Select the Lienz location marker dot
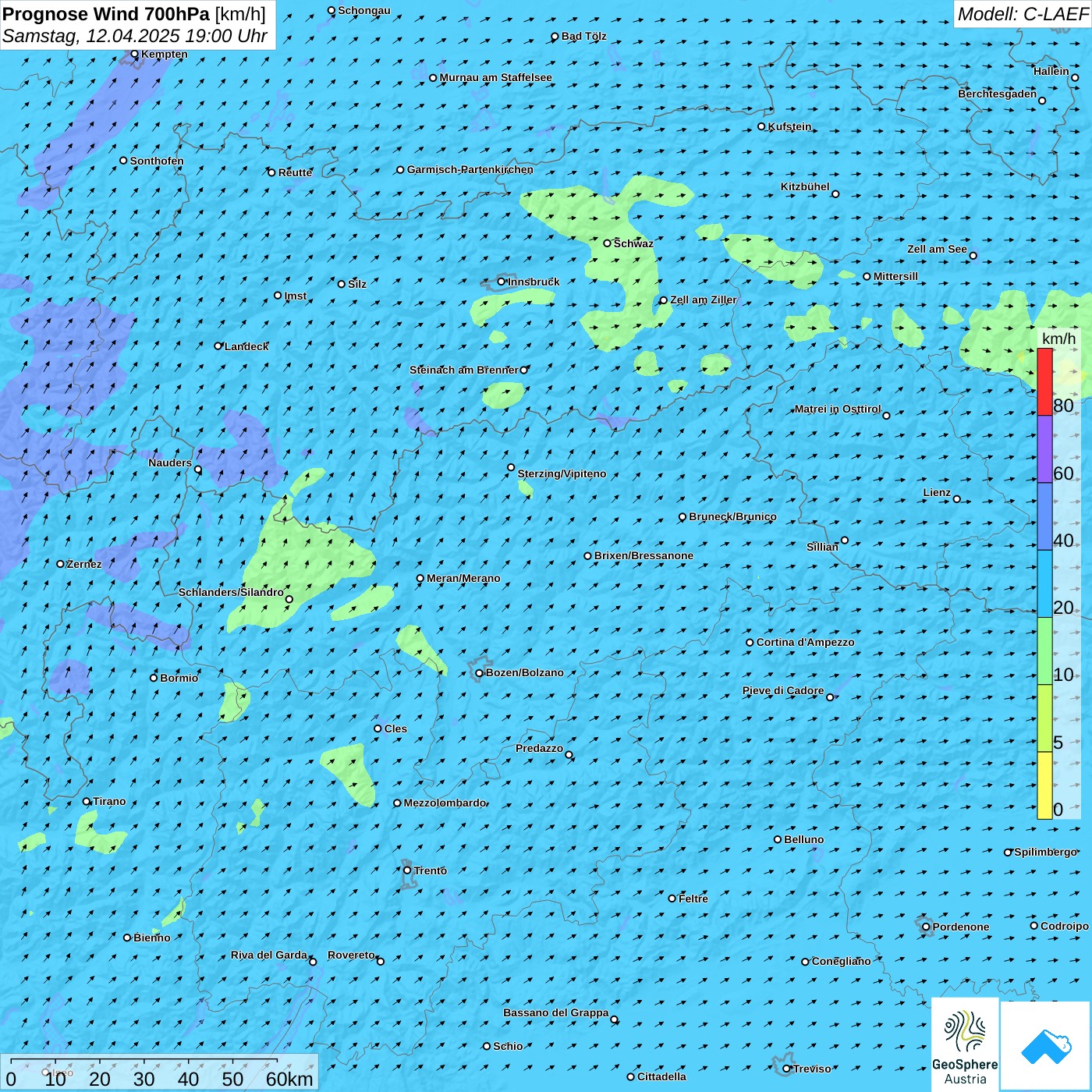 coord(957,499)
